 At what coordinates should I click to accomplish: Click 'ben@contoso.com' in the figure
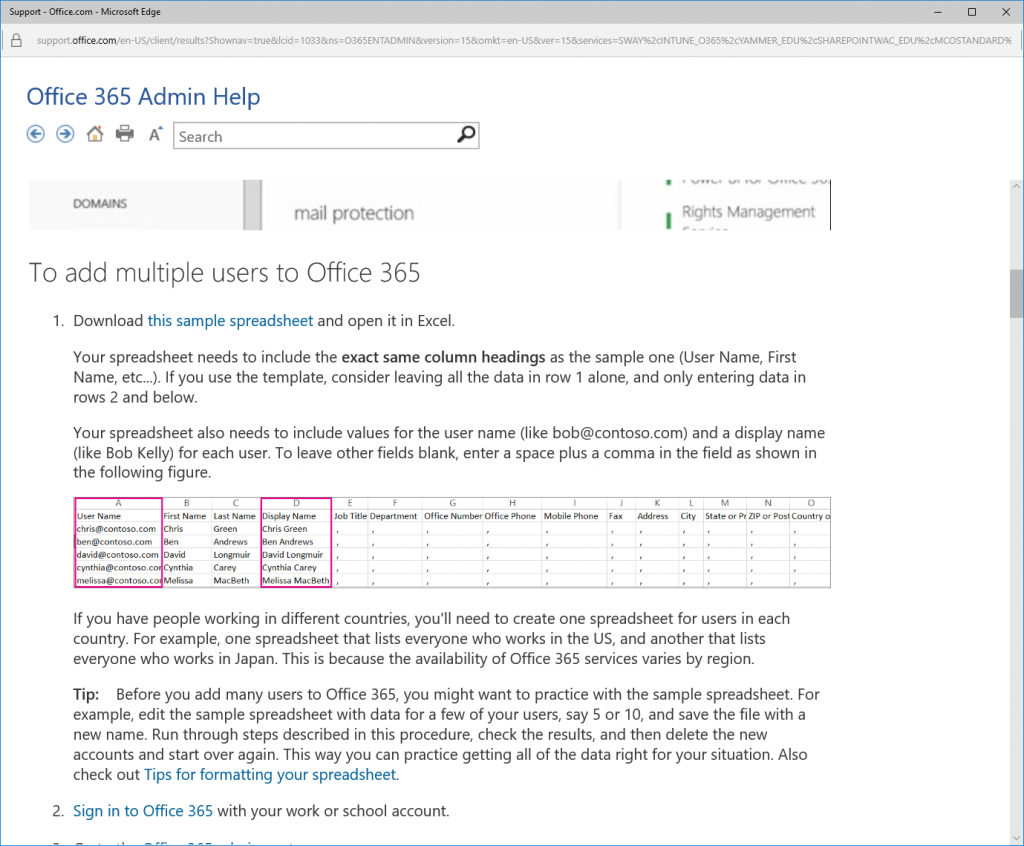point(114,542)
